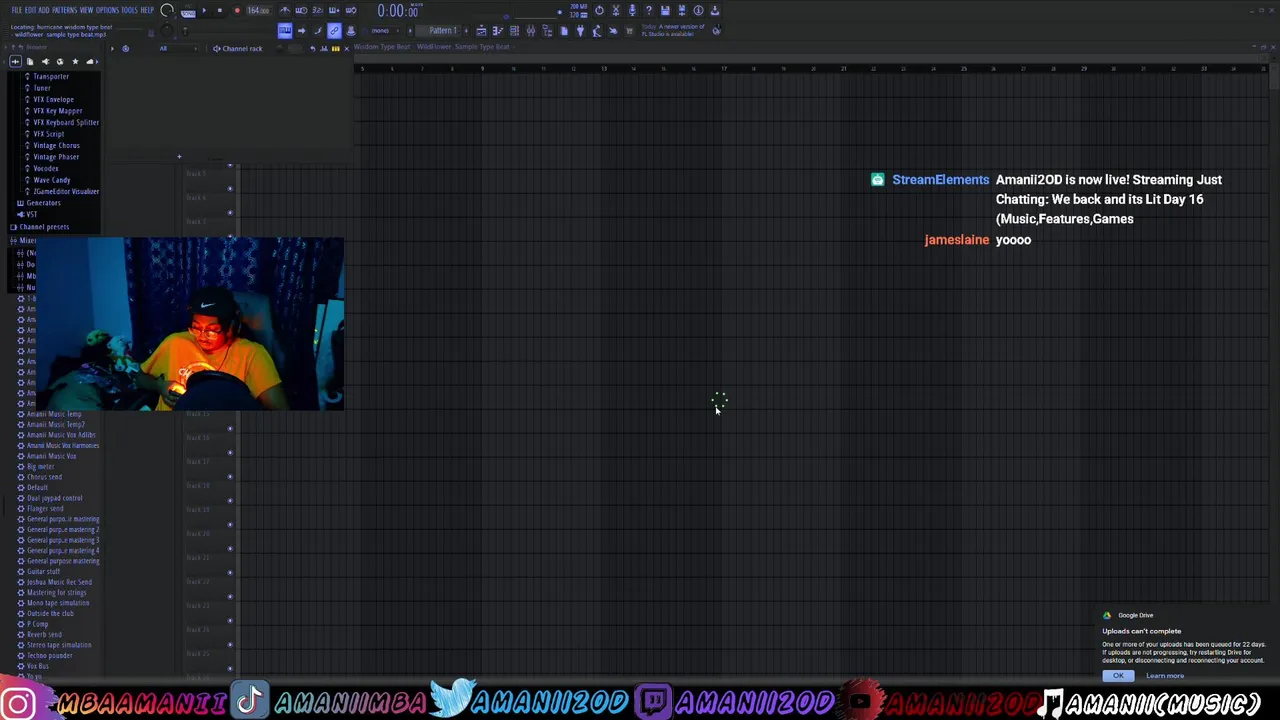Select Mono tape simulation preset
This screenshot has height=720, width=1280.
pyautogui.click(x=58, y=603)
